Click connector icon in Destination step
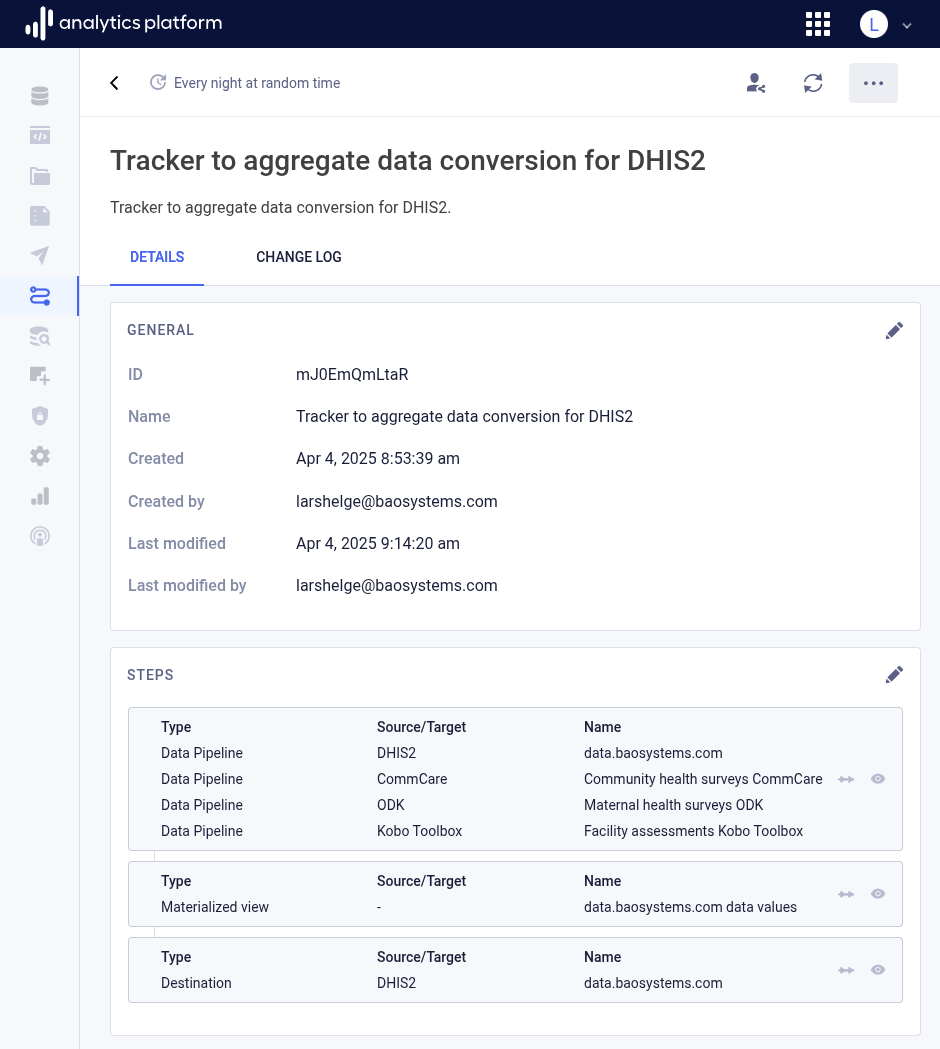Viewport: 940px width, 1049px height. [846, 970]
